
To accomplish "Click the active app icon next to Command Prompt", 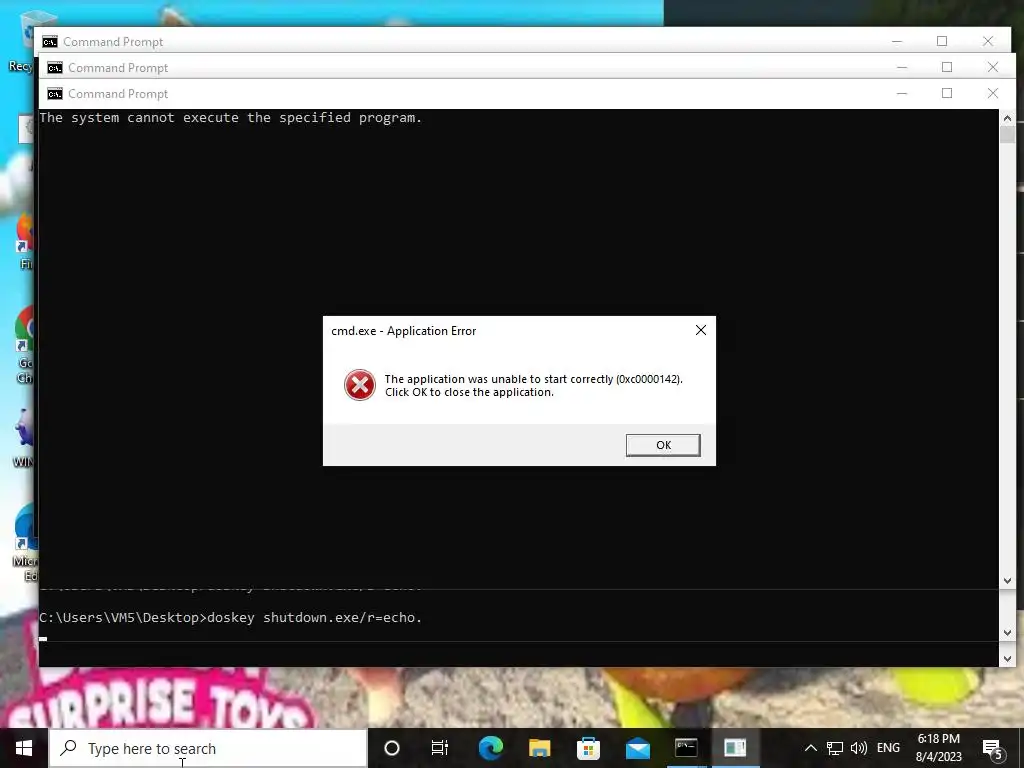I will coord(735,748).
